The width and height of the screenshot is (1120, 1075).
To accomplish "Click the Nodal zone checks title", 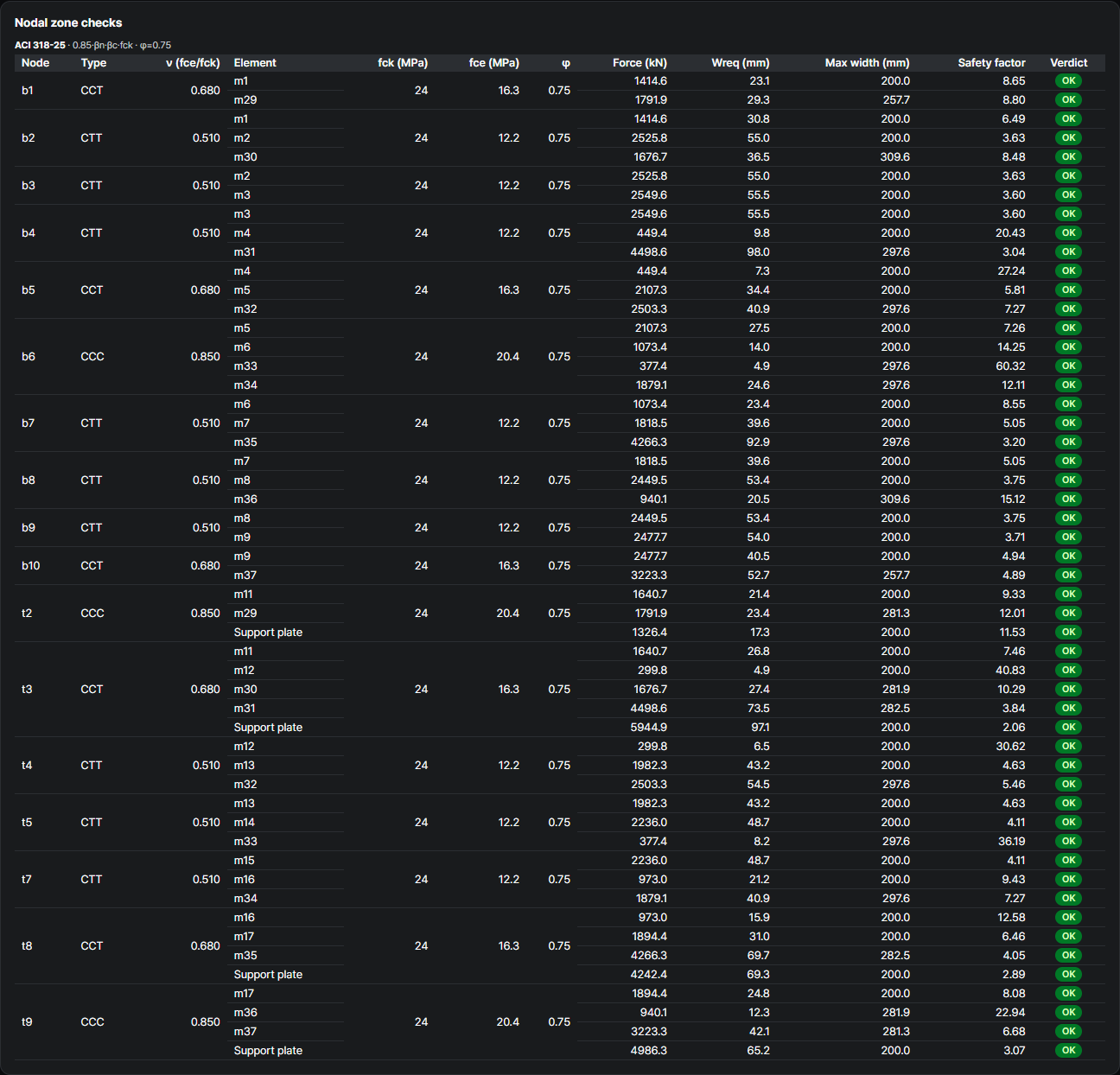I will 68,23.
